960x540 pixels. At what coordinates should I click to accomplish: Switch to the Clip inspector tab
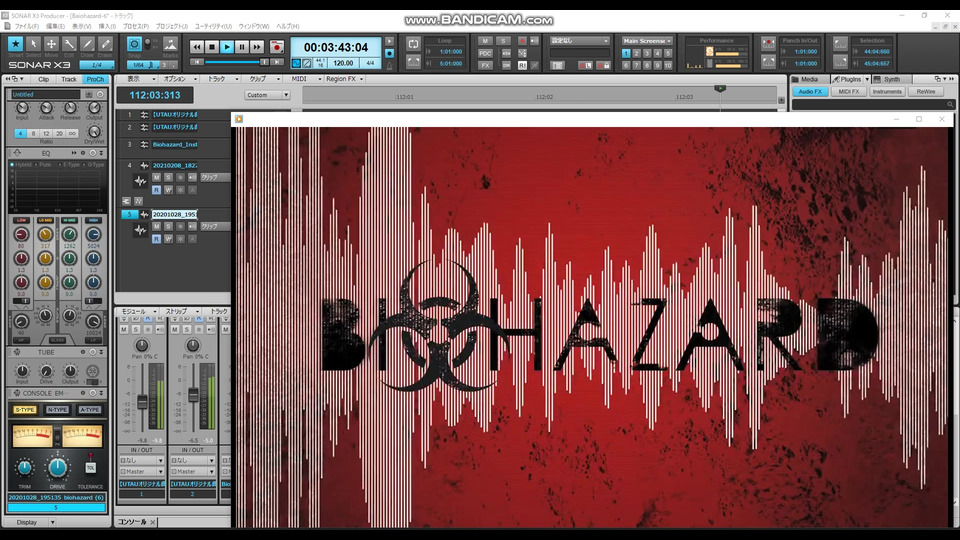click(43, 79)
